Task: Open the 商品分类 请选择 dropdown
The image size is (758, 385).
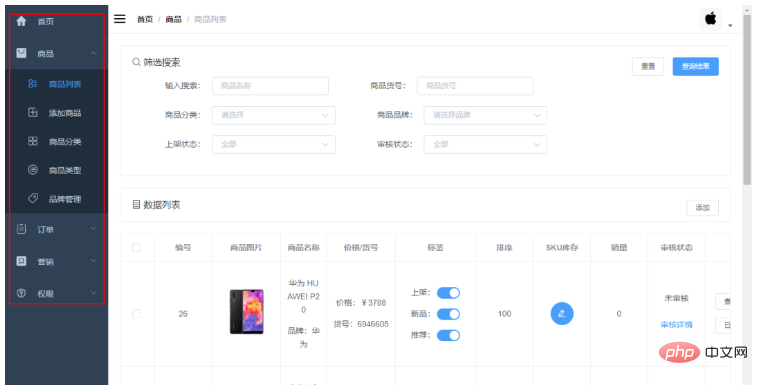Action: [274, 115]
